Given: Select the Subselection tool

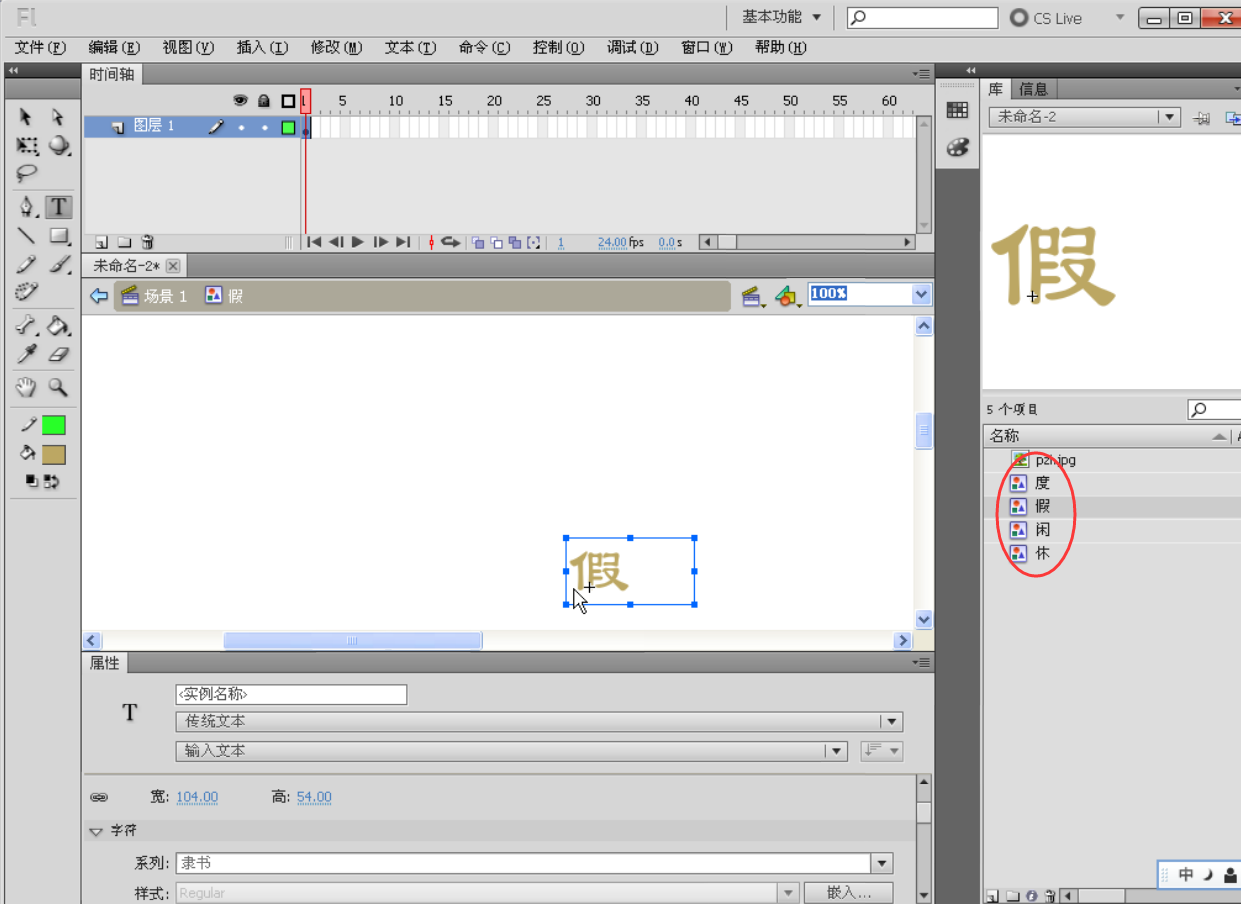Looking at the screenshot, I should 59,118.
